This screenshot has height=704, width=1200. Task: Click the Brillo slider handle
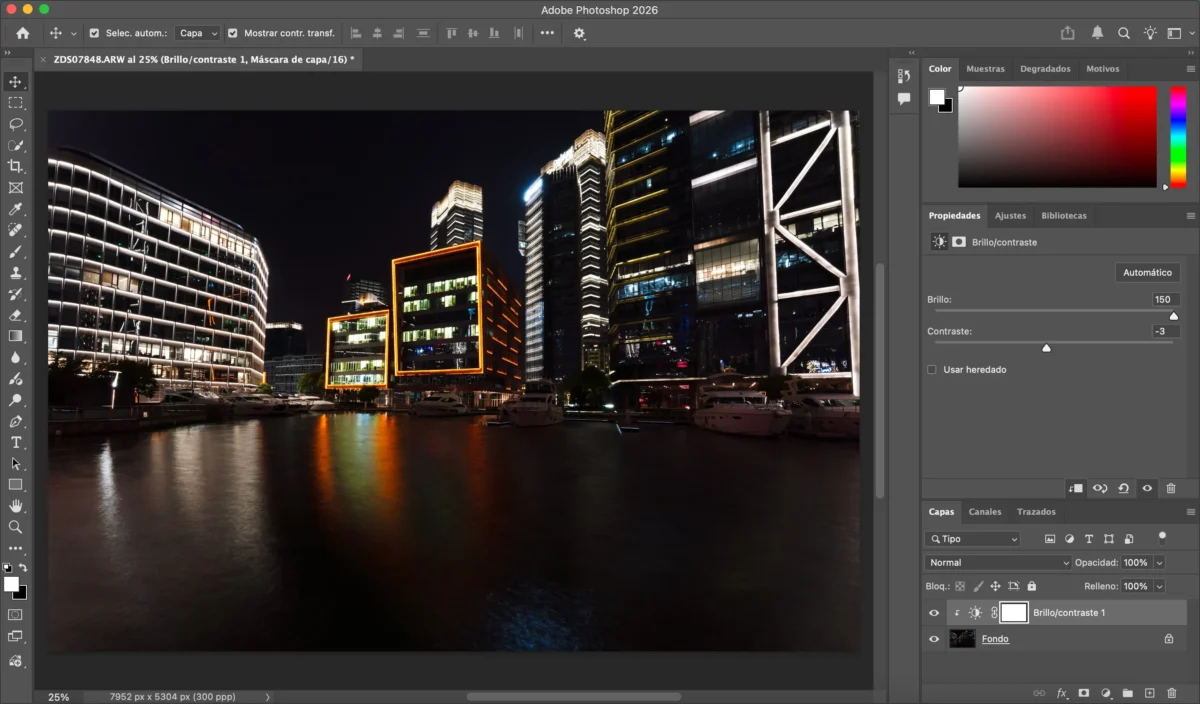point(1174,316)
